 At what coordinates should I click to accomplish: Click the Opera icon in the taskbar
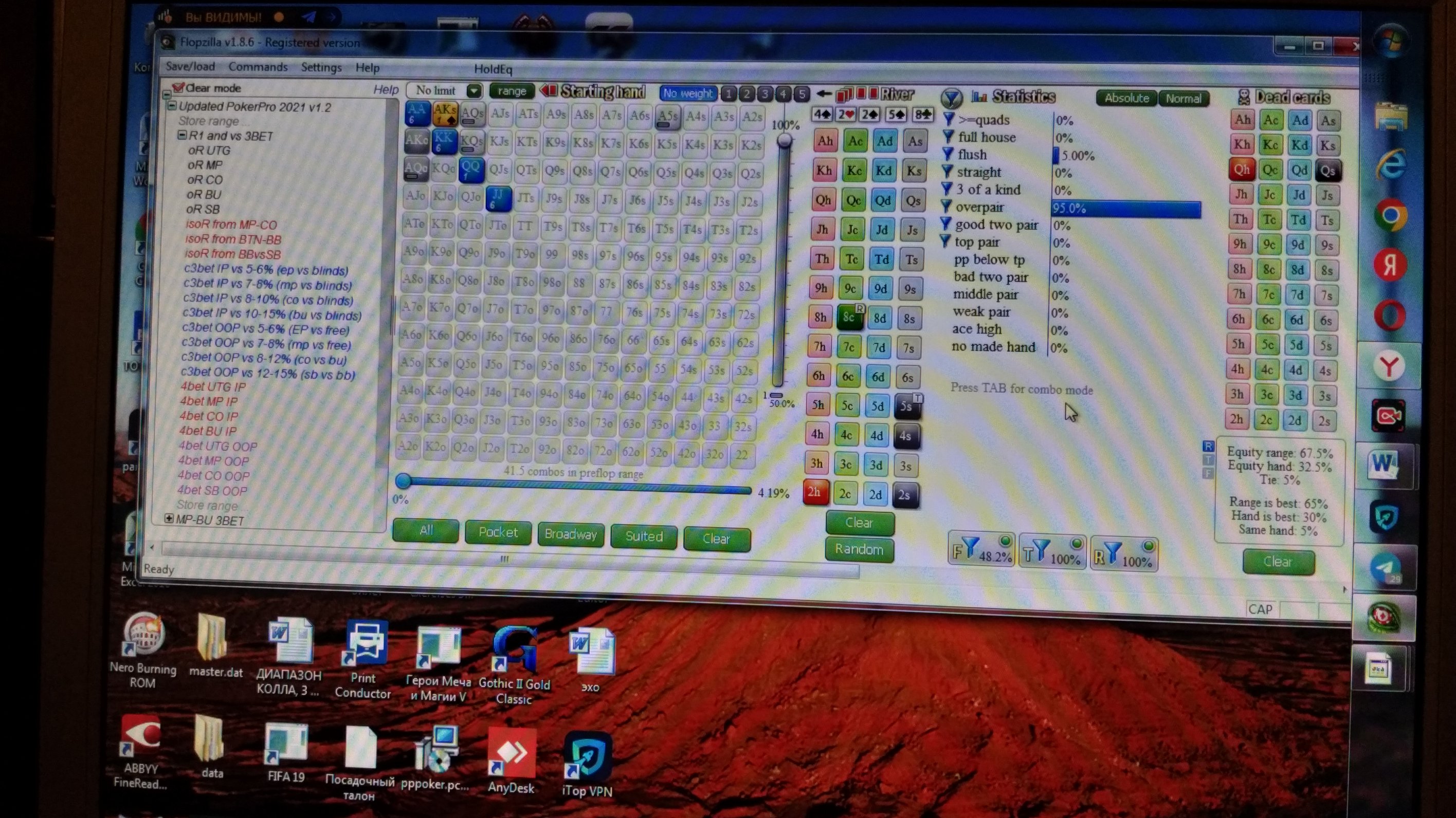pos(1390,316)
